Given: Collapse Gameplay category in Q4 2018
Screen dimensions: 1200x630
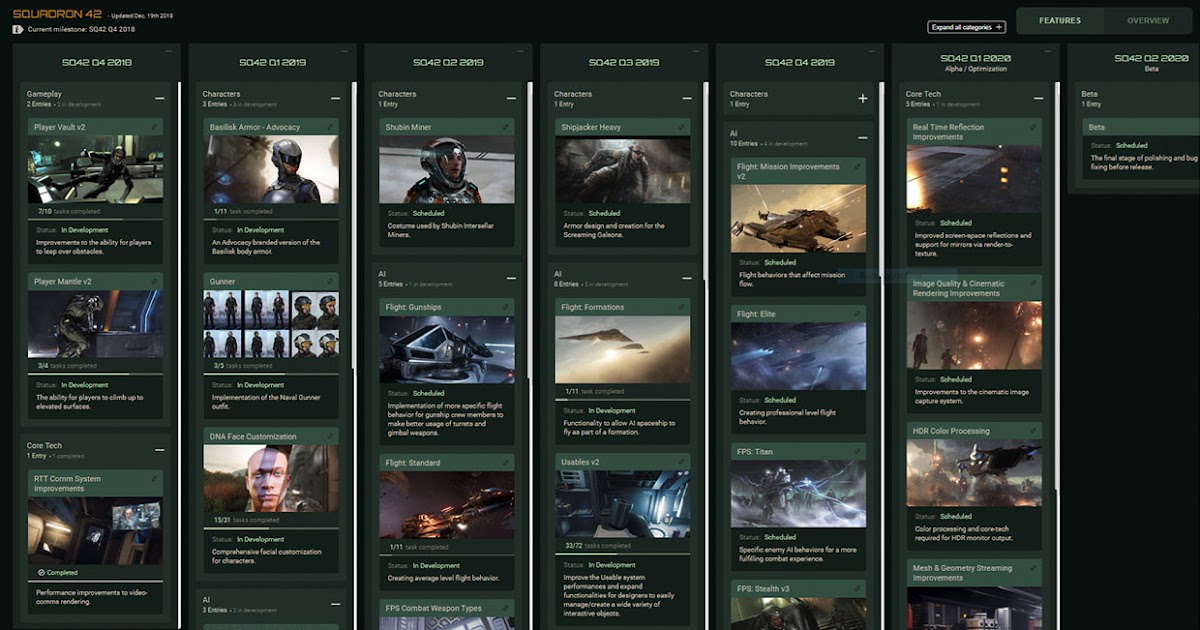Looking at the screenshot, I should point(159,98).
